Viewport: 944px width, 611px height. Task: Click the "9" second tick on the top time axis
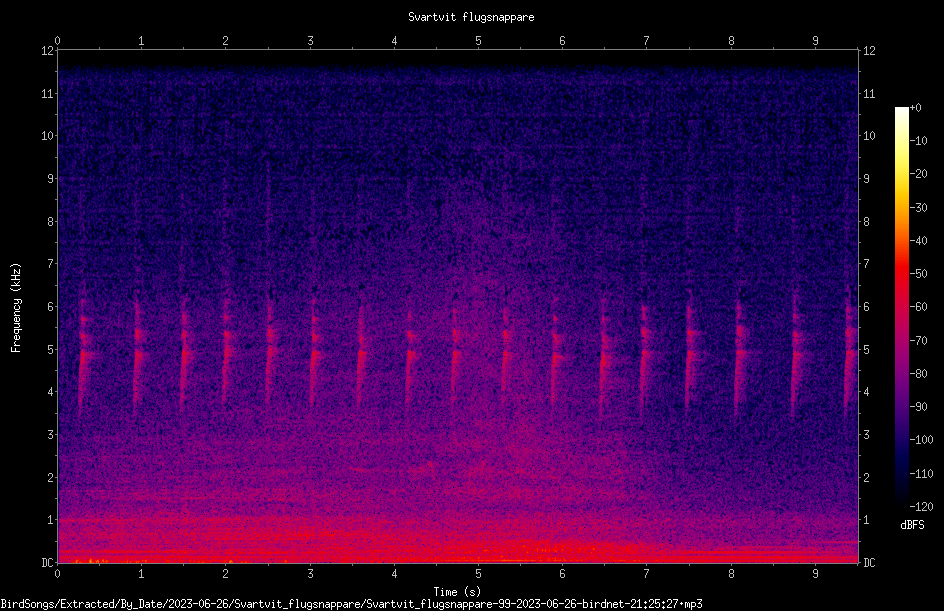(815, 41)
